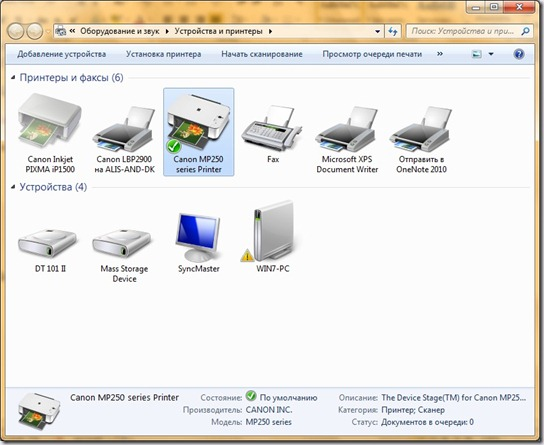Minimize the Devices and Printers window
The image size is (544, 445).
pyautogui.click(x=476, y=7)
